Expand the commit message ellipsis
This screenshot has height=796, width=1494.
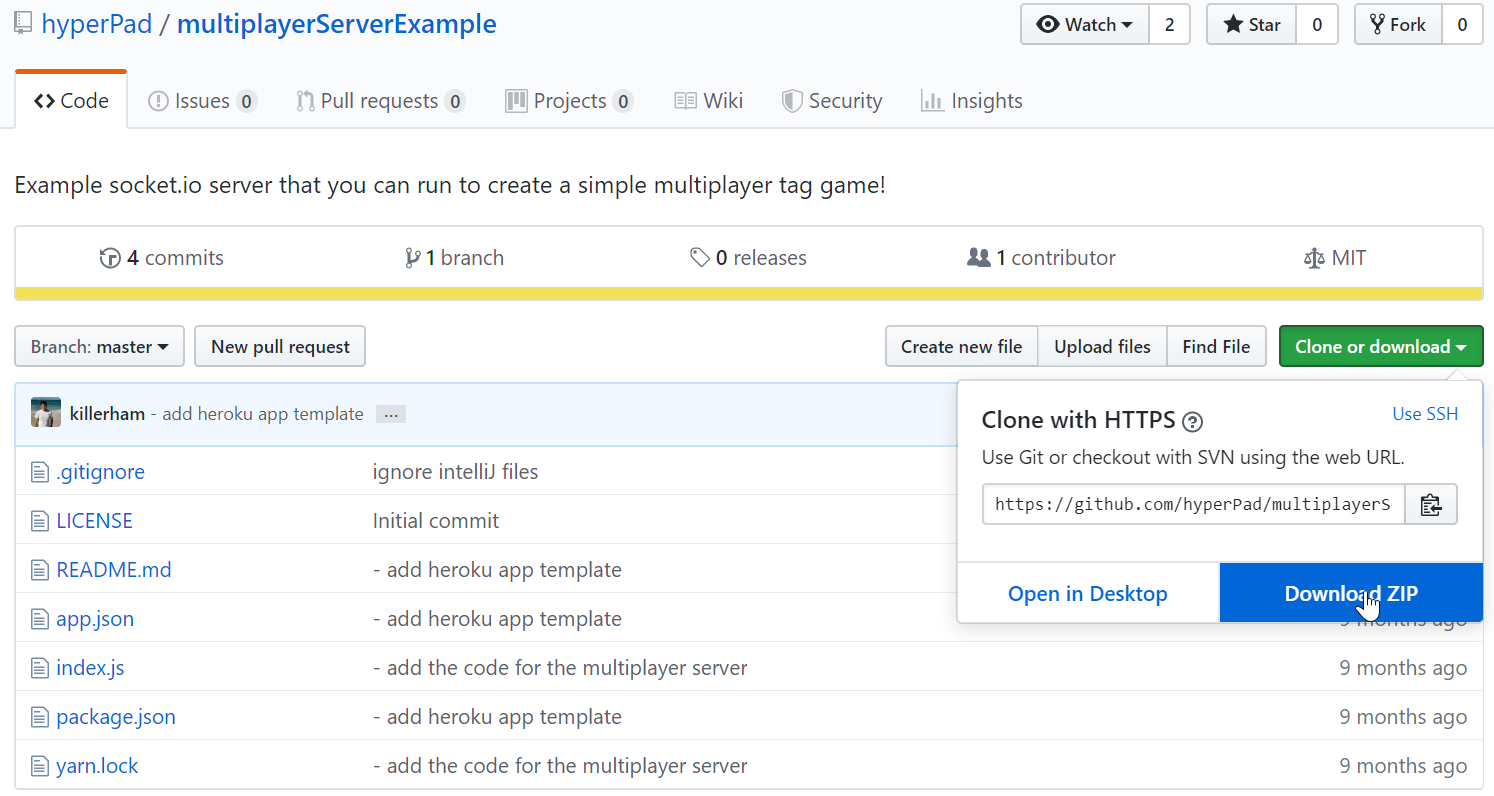tap(390, 413)
